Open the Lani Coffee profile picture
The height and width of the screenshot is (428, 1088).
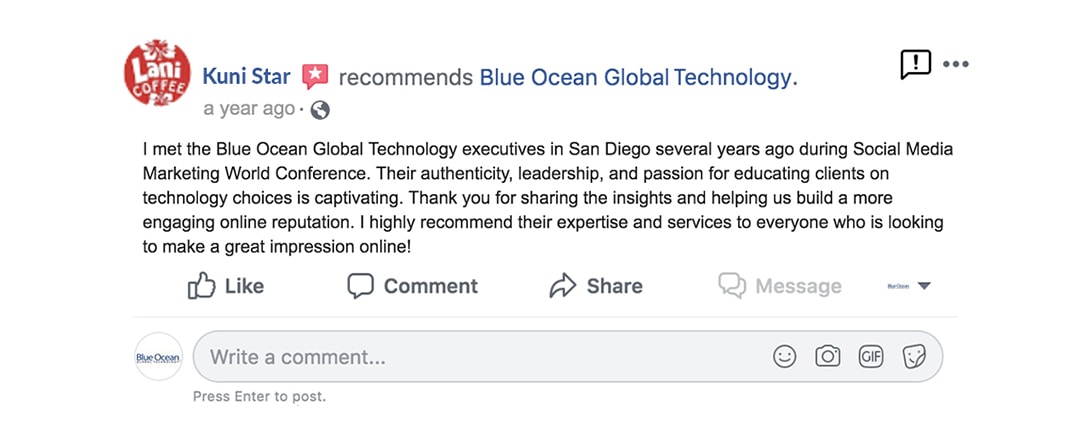158,73
